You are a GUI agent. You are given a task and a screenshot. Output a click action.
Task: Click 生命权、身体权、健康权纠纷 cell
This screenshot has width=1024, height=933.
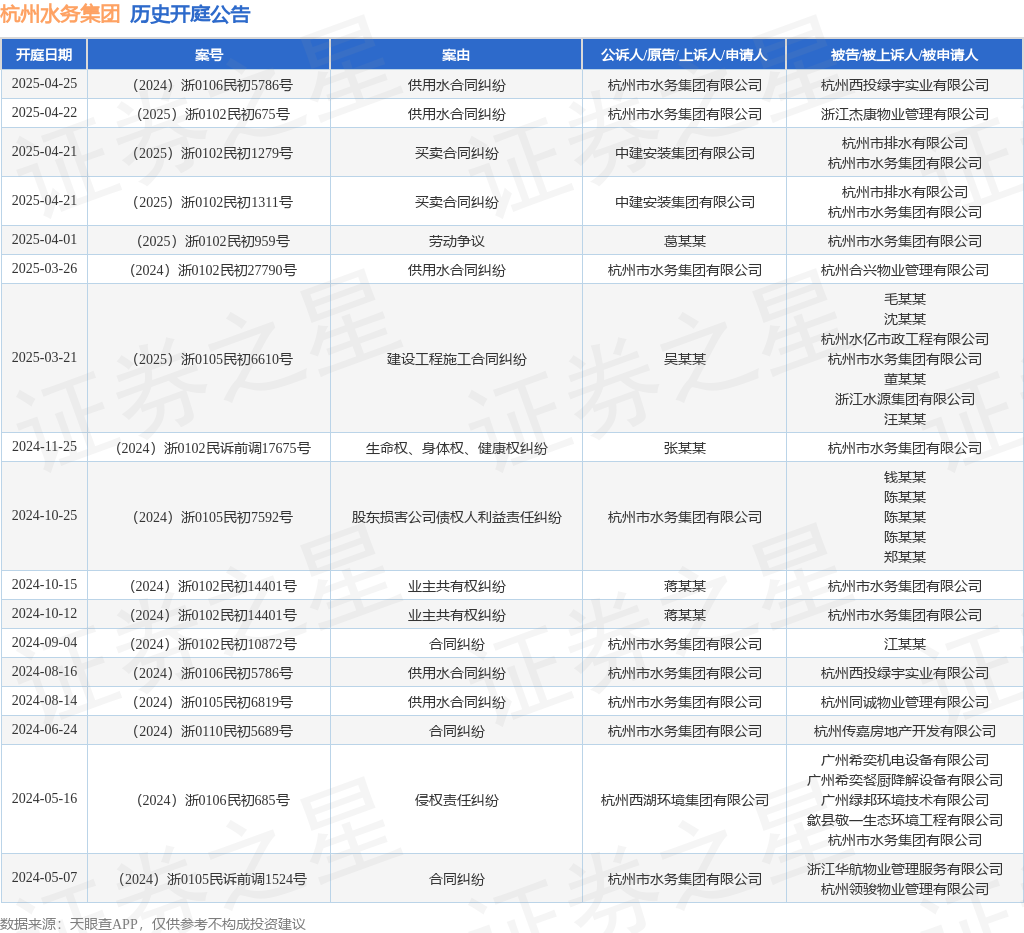456,449
